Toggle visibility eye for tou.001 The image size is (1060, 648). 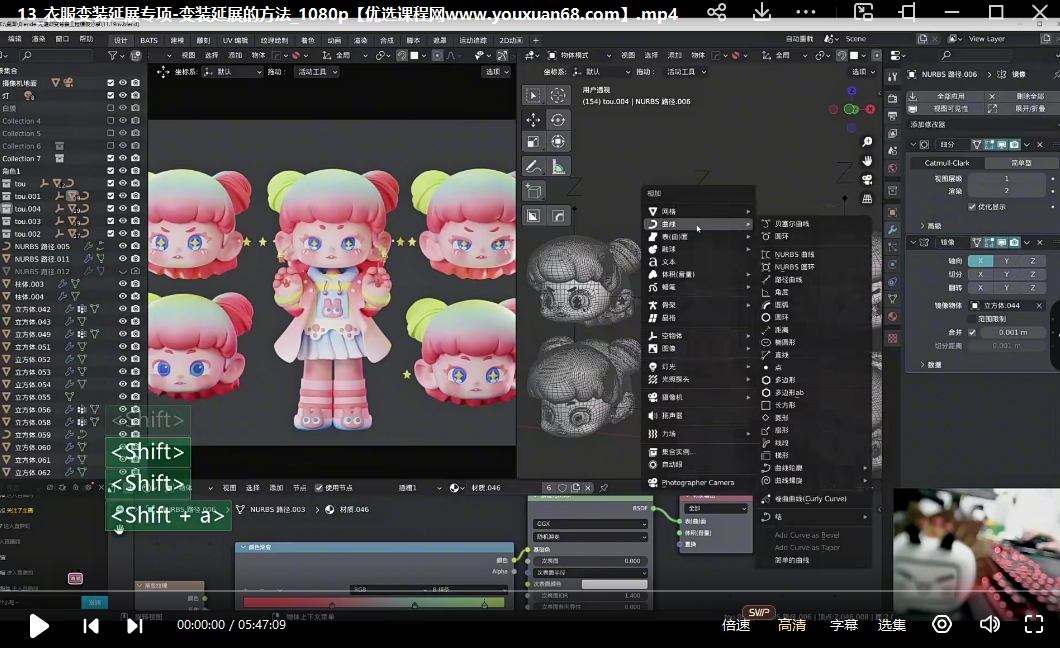[123, 196]
